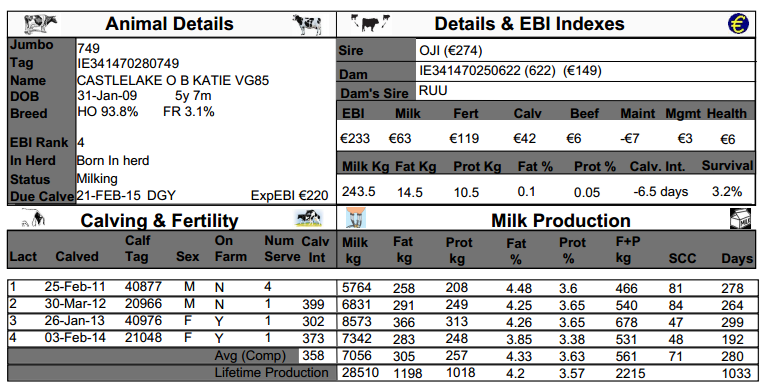The height and width of the screenshot is (391, 764).
Task: Click the Avg (Comp) calving interval 358
Action: 313,356
